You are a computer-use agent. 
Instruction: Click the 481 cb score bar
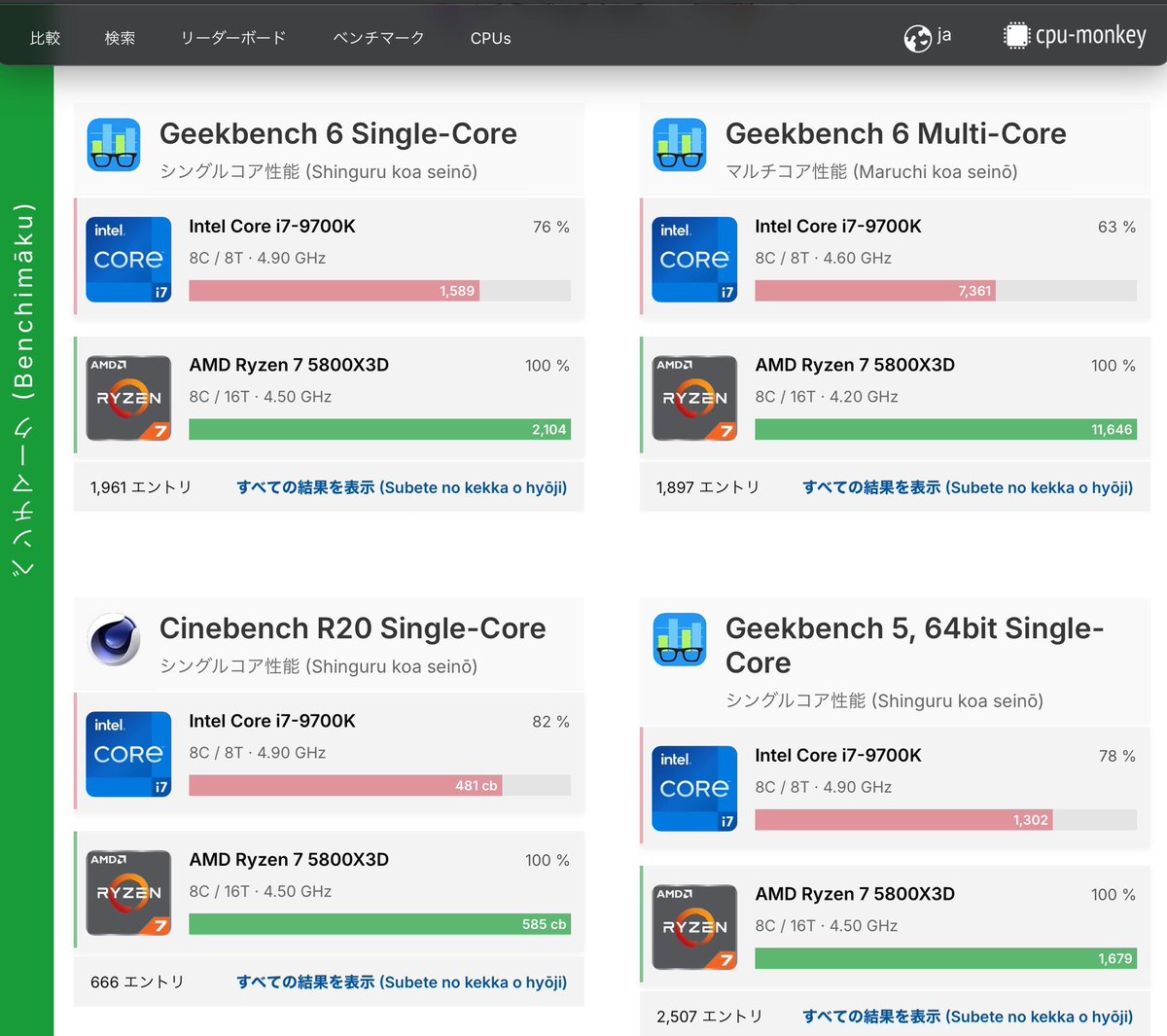(345, 785)
